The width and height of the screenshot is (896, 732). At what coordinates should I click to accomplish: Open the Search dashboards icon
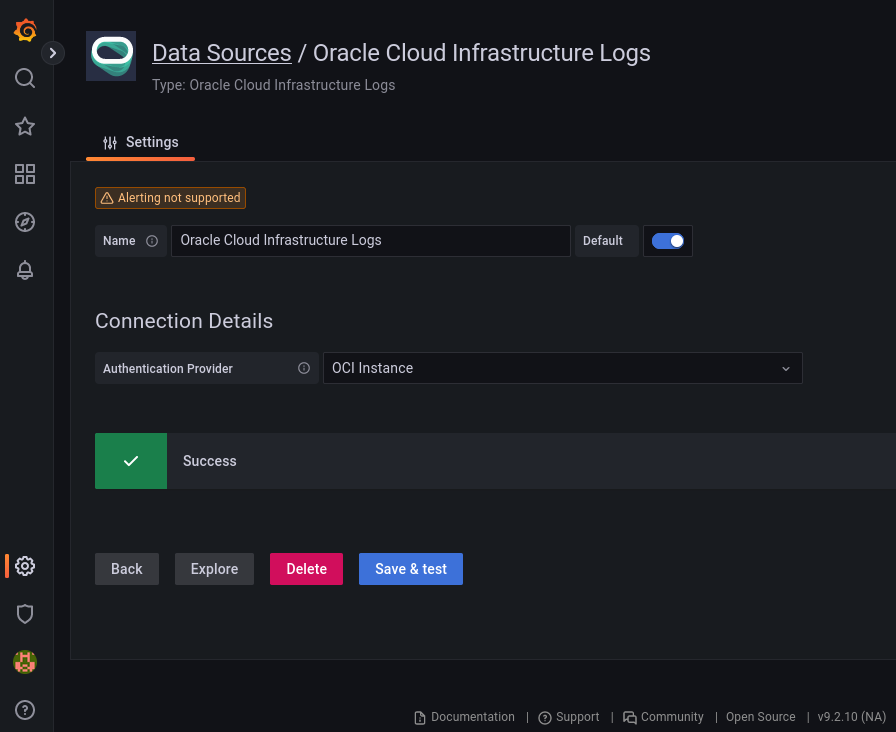[25, 78]
